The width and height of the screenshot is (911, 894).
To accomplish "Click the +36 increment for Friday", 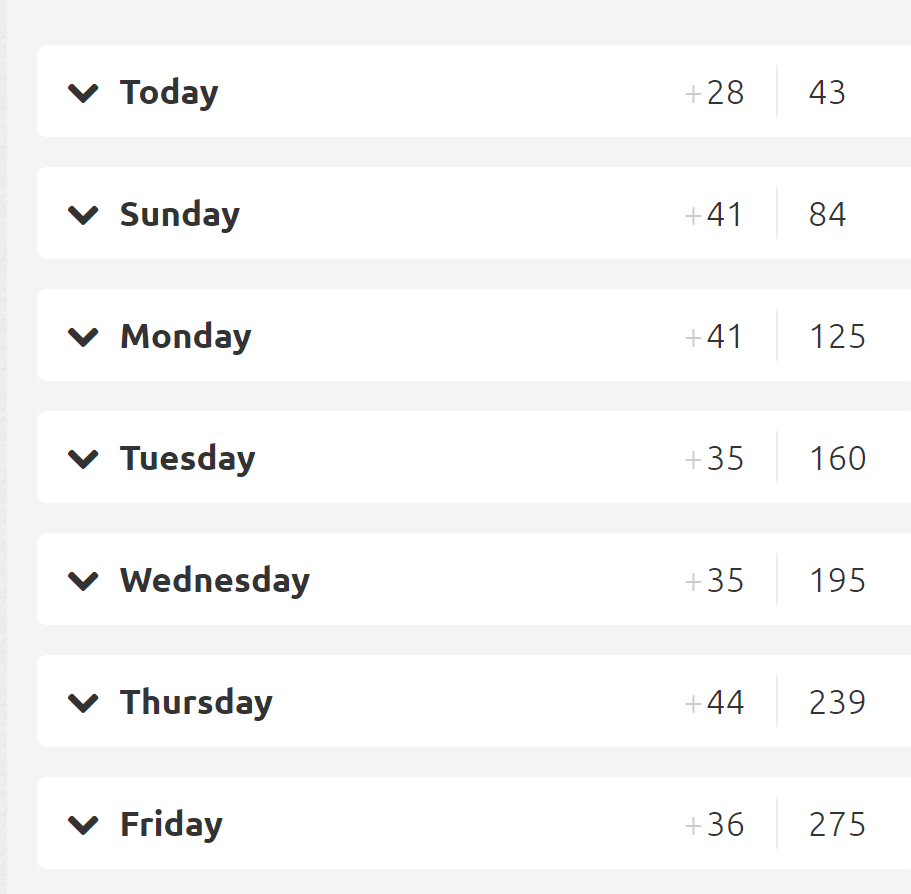I will (x=714, y=825).
